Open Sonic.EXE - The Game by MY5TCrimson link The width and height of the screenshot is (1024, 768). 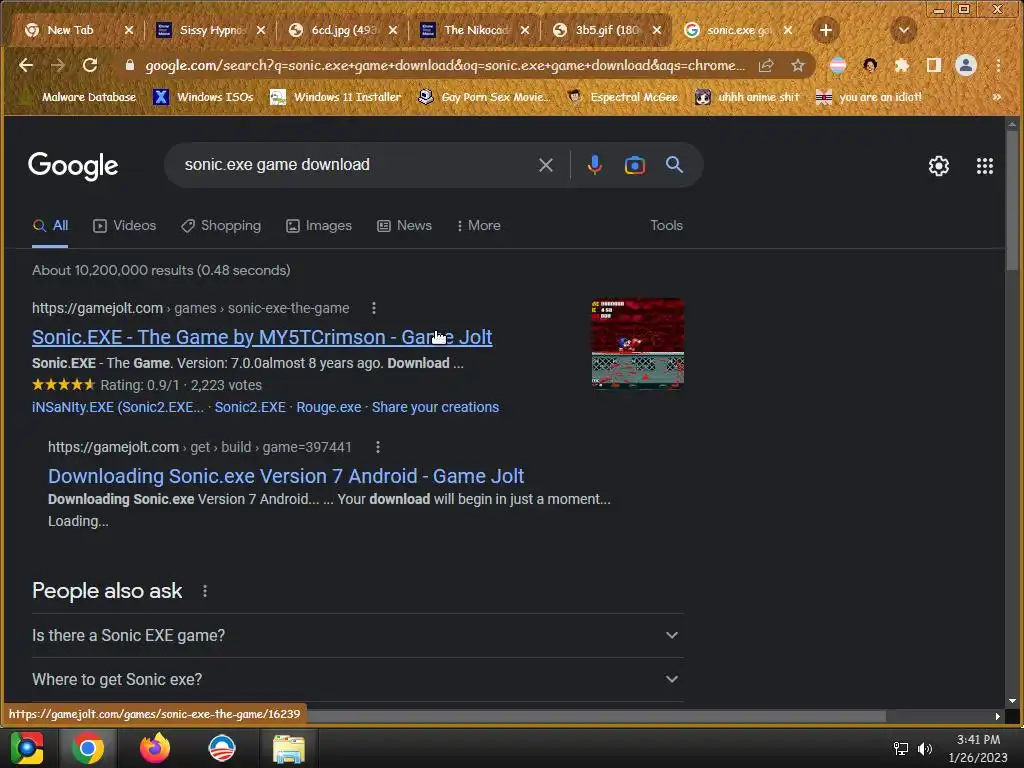coord(262,337)
